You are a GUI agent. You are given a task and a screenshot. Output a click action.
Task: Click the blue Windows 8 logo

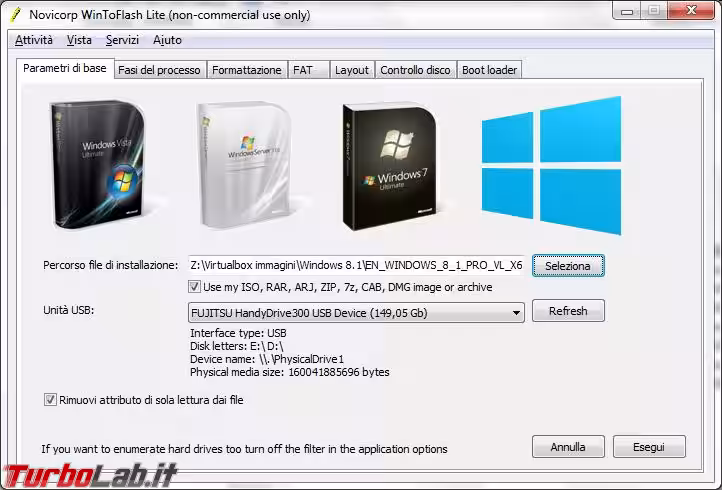(550, 166)
